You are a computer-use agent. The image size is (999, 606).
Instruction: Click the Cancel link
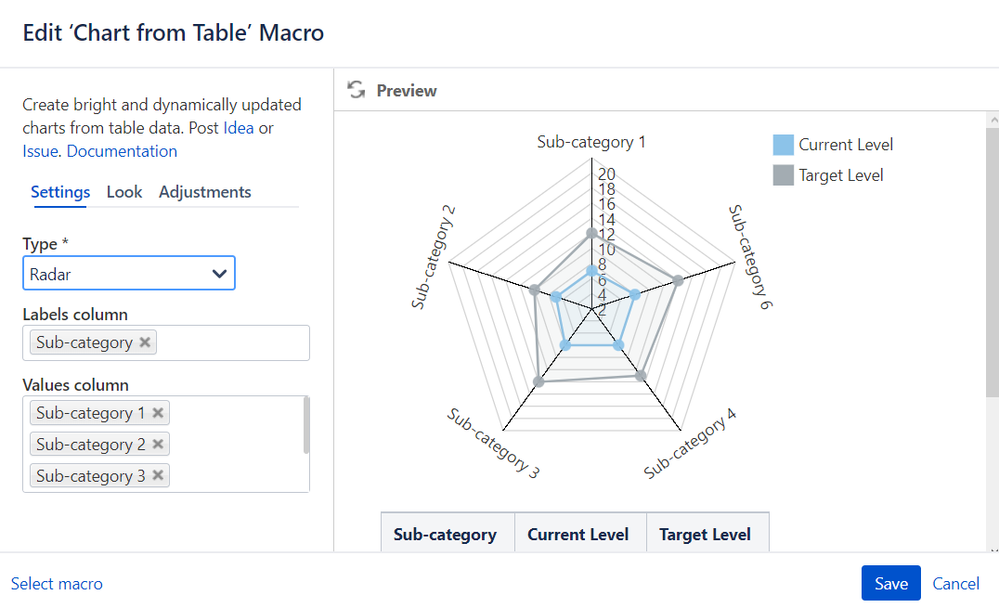point(955,583)
